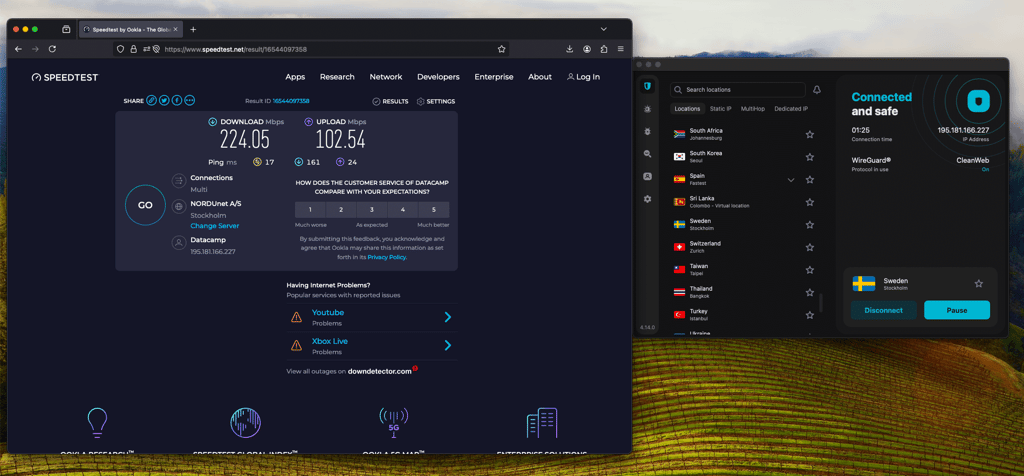The width and height of the screenshot is (1024, 476).
Task: Click the tracking protection shield icon
Action: [x=120, y=49]
